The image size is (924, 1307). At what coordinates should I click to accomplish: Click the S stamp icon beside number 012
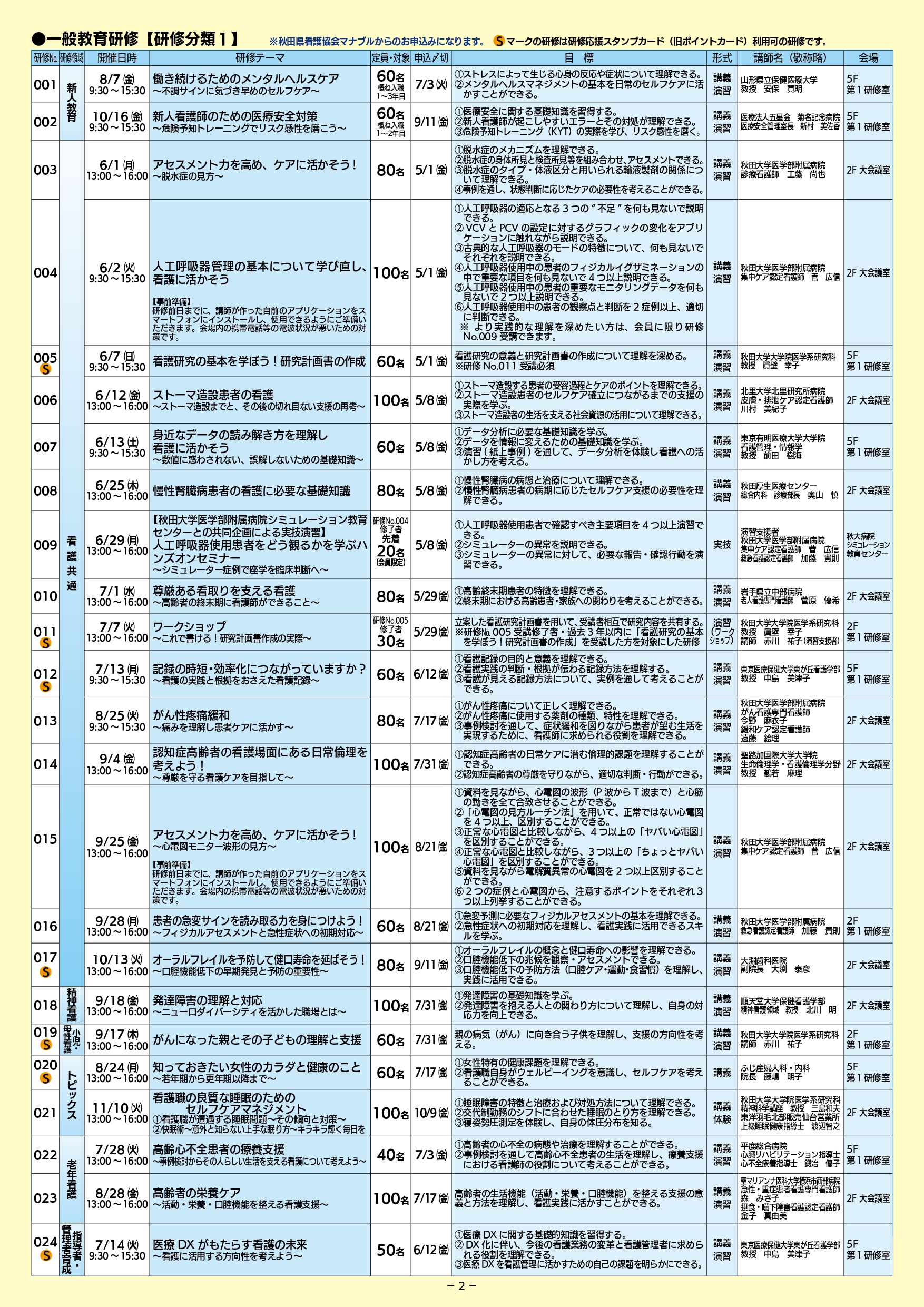45,686
